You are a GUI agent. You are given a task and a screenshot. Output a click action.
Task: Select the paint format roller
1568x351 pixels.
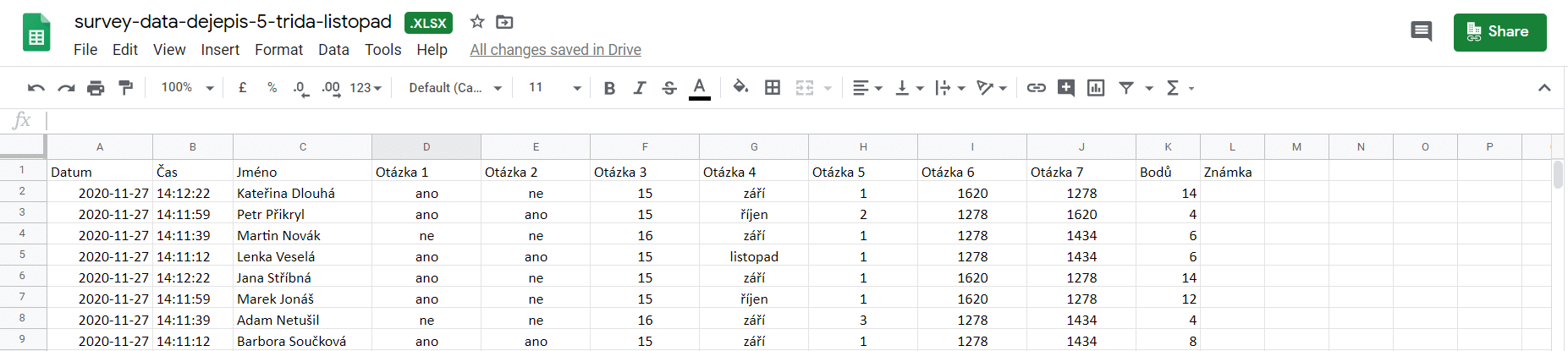click(x=126, y=88)
